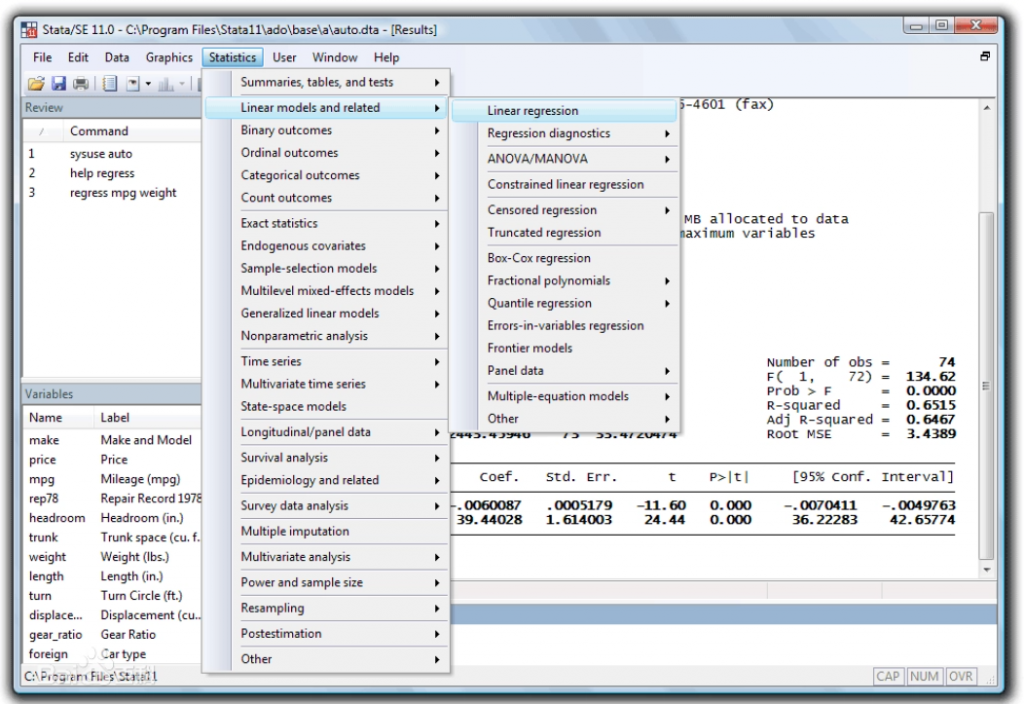
Task: Open Resampling menu entry
Action: pos(326,609)
